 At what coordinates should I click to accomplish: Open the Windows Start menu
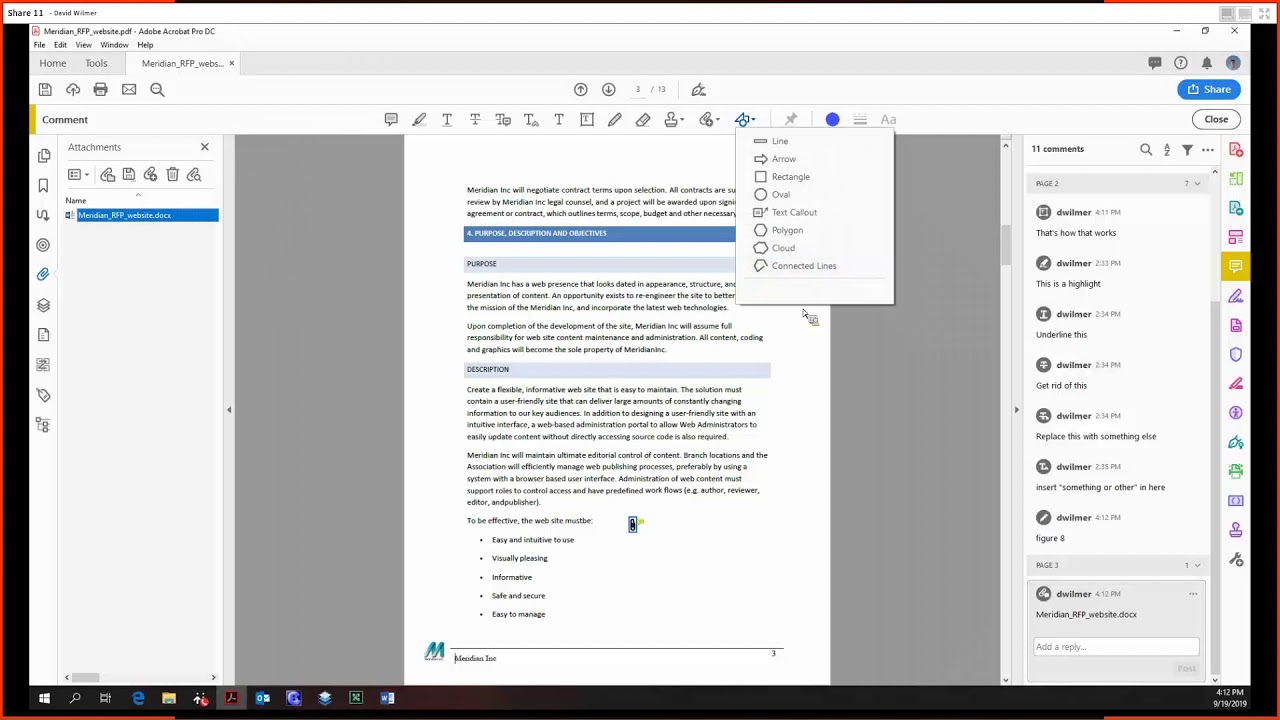pyautogui.click(x=44, y=698)
